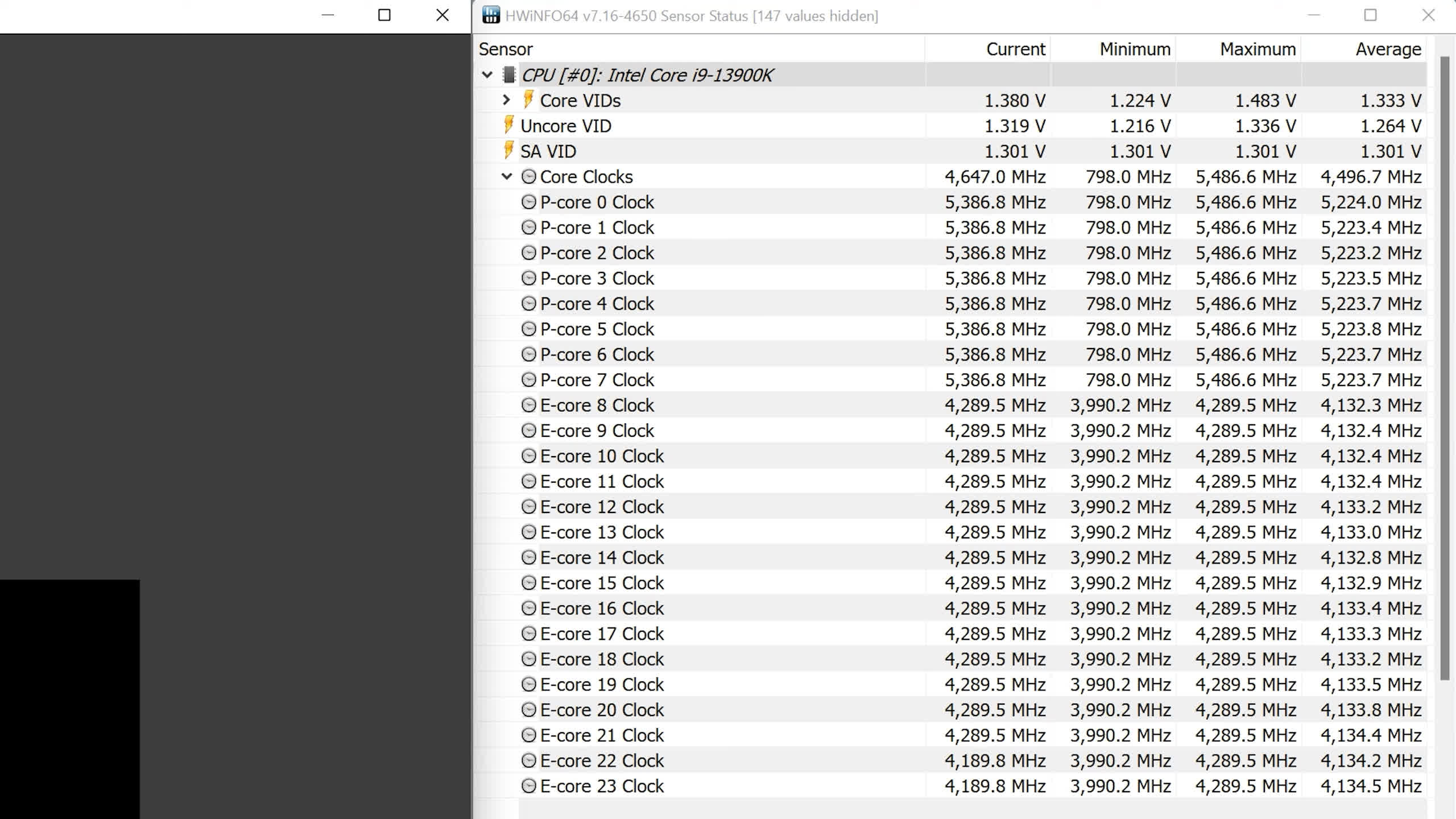Click P-core 0 average value 5,224.0 MHz

click(x=1371, y=202)
